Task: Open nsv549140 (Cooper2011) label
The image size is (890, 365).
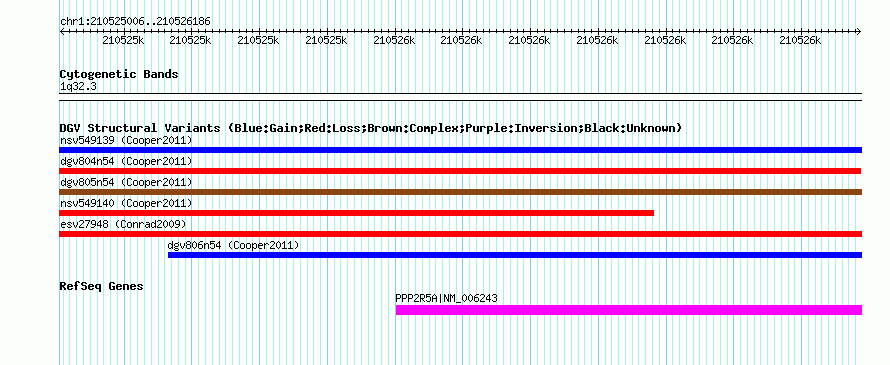Action: tap(126, 203)
